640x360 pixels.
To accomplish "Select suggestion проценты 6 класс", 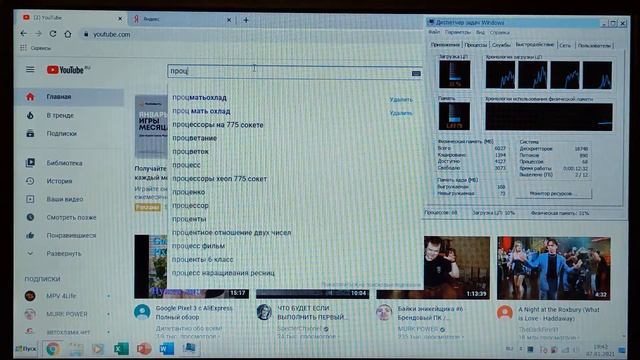I will 202,260.
